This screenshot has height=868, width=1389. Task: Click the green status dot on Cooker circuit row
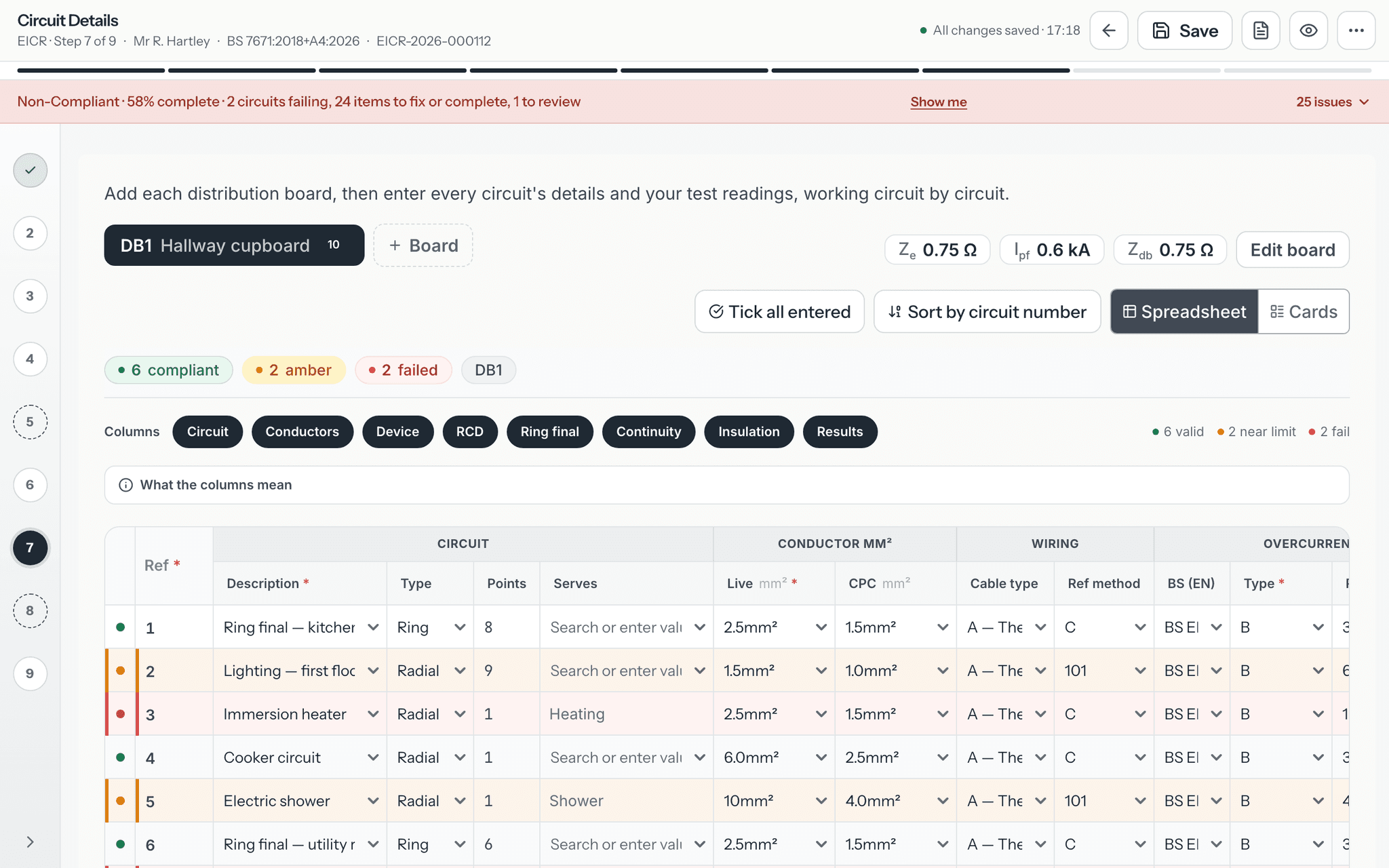[121, 757]
